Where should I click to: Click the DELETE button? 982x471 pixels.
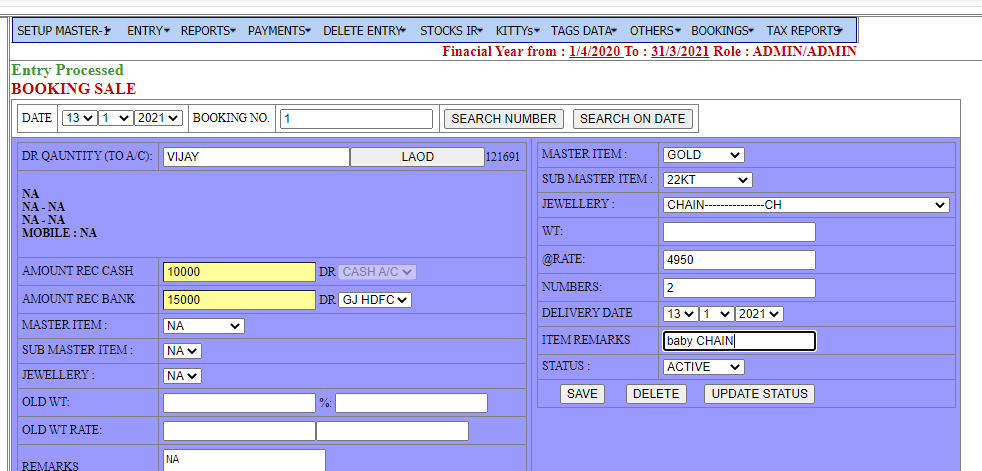coord(656,394)
